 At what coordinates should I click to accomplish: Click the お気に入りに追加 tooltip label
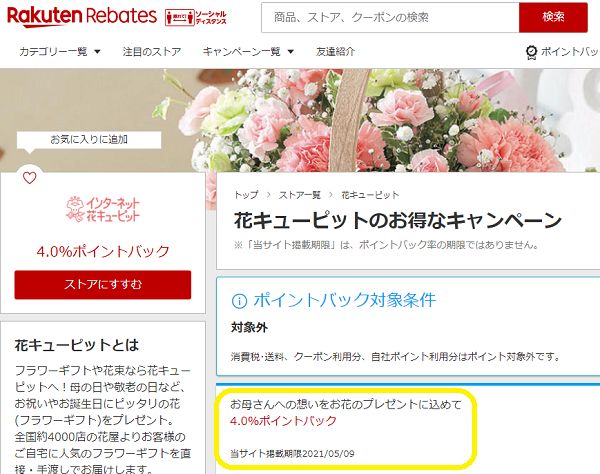tap(89, 140)
